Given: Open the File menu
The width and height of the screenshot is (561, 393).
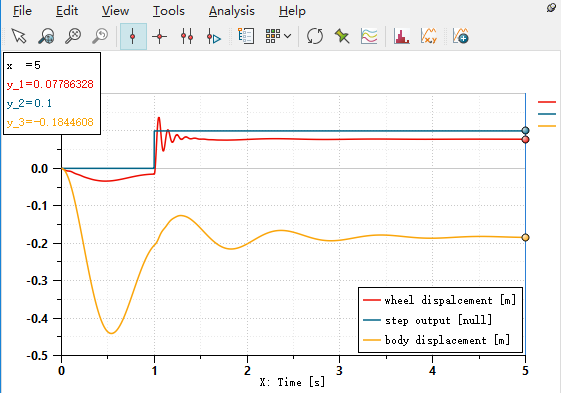Looking at the screenshot, I should point(22,11).
